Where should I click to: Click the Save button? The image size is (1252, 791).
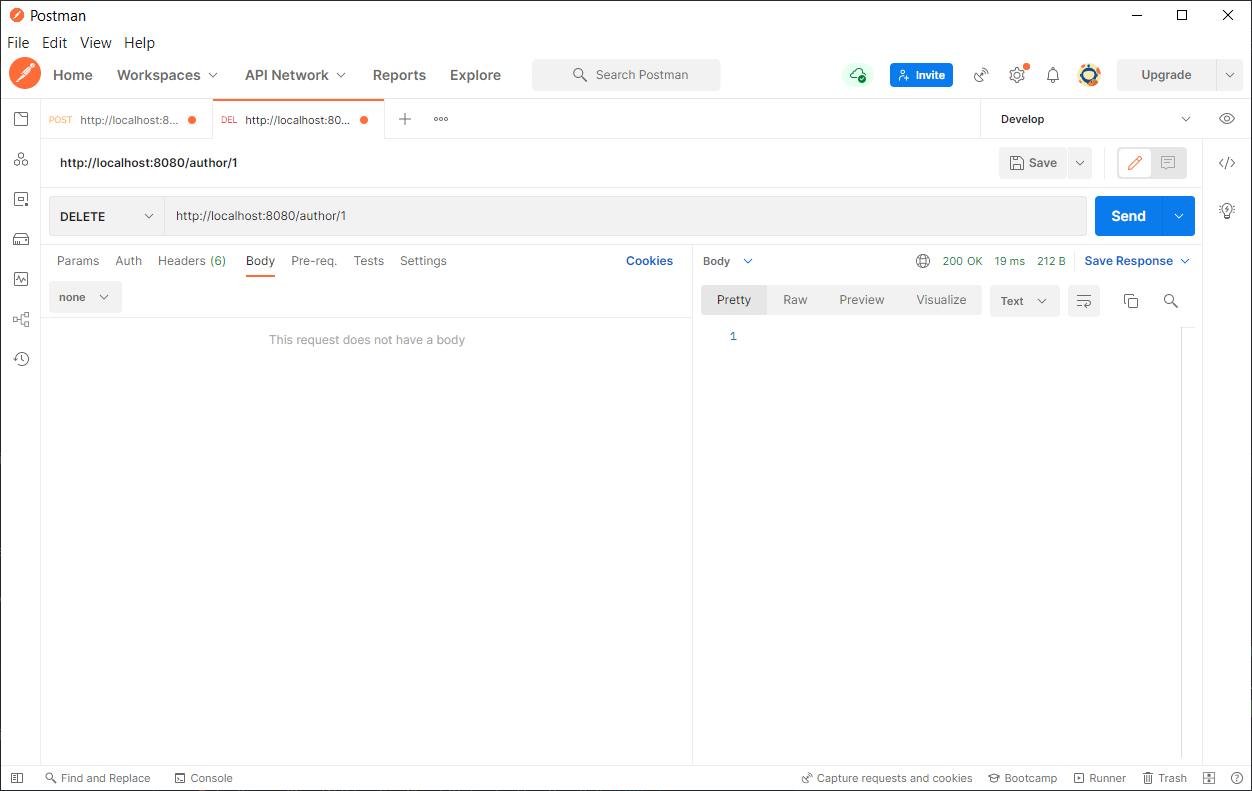point(1033,163)
